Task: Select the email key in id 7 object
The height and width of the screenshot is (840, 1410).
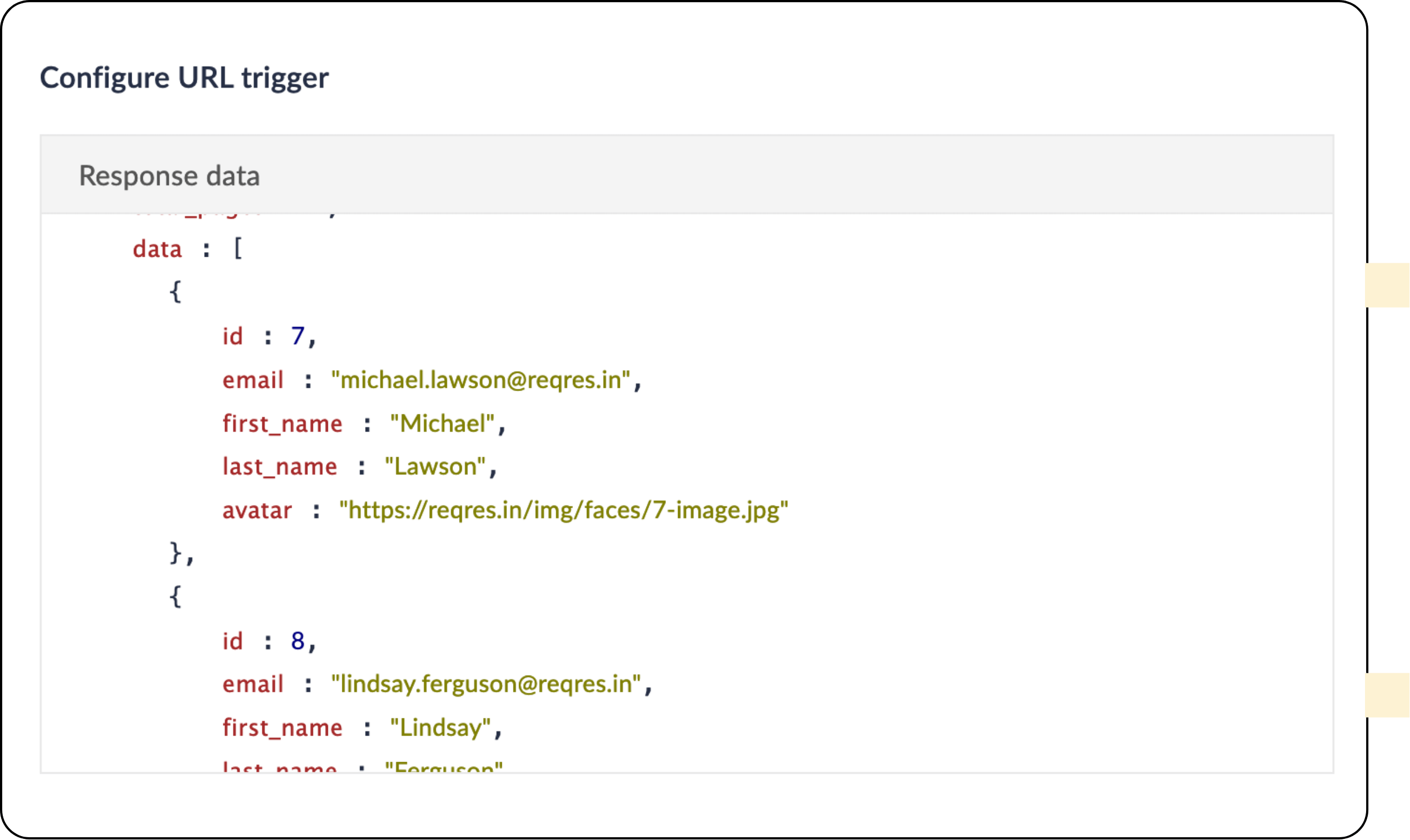Action: [x=252, y=380]
